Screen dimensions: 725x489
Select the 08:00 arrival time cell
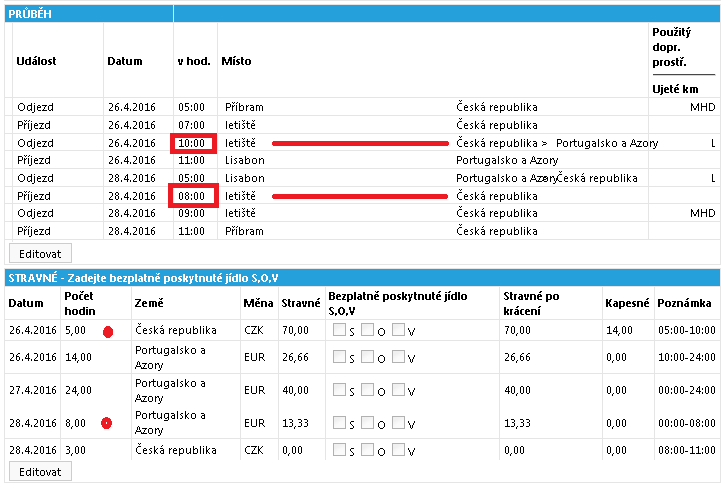click(191, 196)
